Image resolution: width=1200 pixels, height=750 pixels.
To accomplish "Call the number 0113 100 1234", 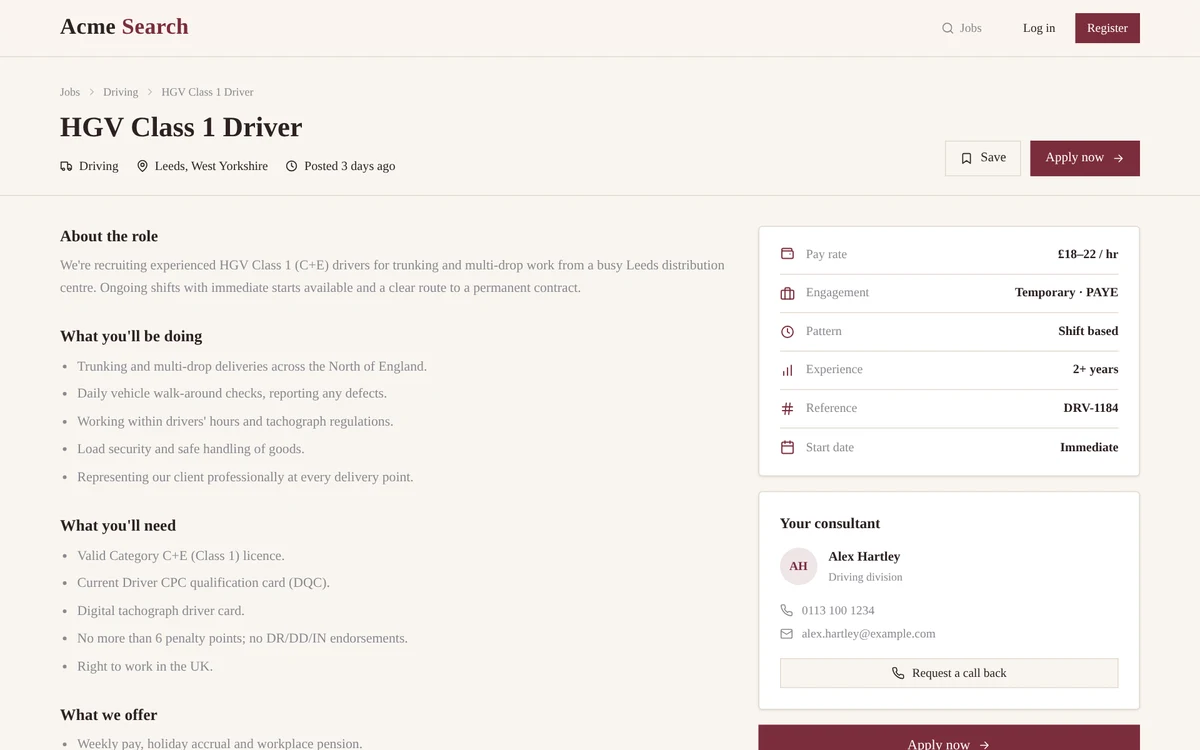I will [838, 610].
